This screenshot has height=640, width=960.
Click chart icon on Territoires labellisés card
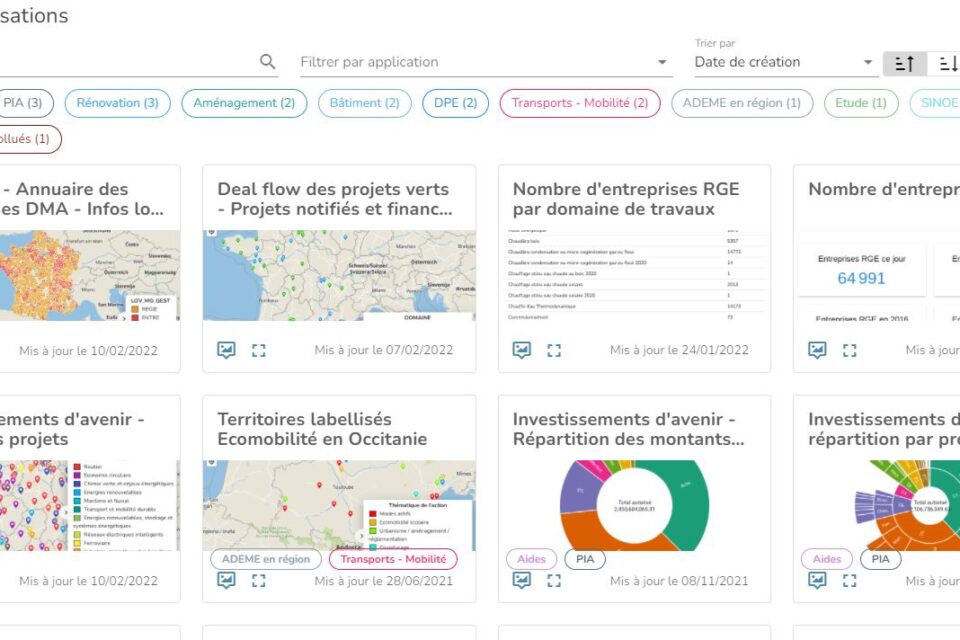[x=227, y=580]
